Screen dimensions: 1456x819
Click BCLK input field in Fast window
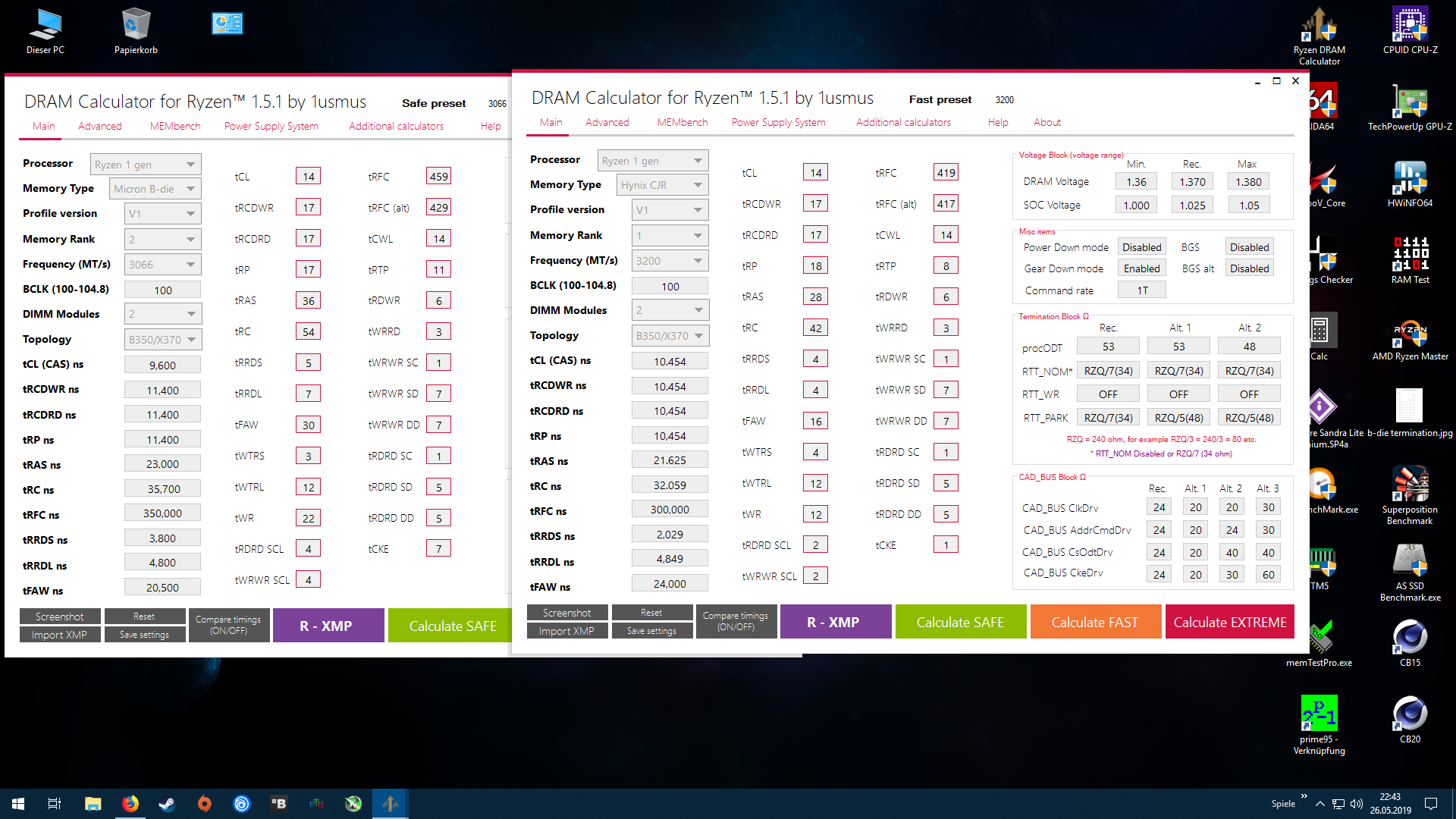pyautogui.click(x=670, y=287)
